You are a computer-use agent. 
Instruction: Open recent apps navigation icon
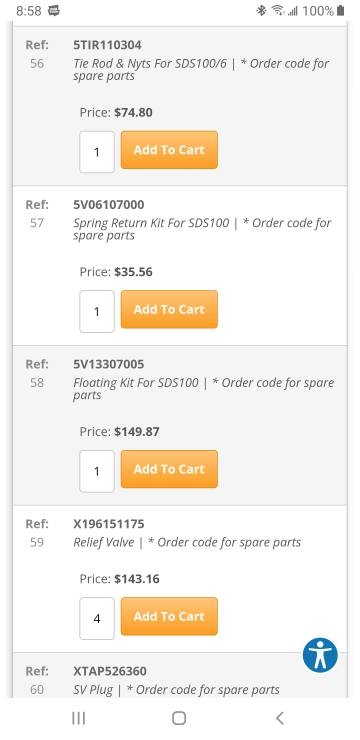[x=78, y=718]
